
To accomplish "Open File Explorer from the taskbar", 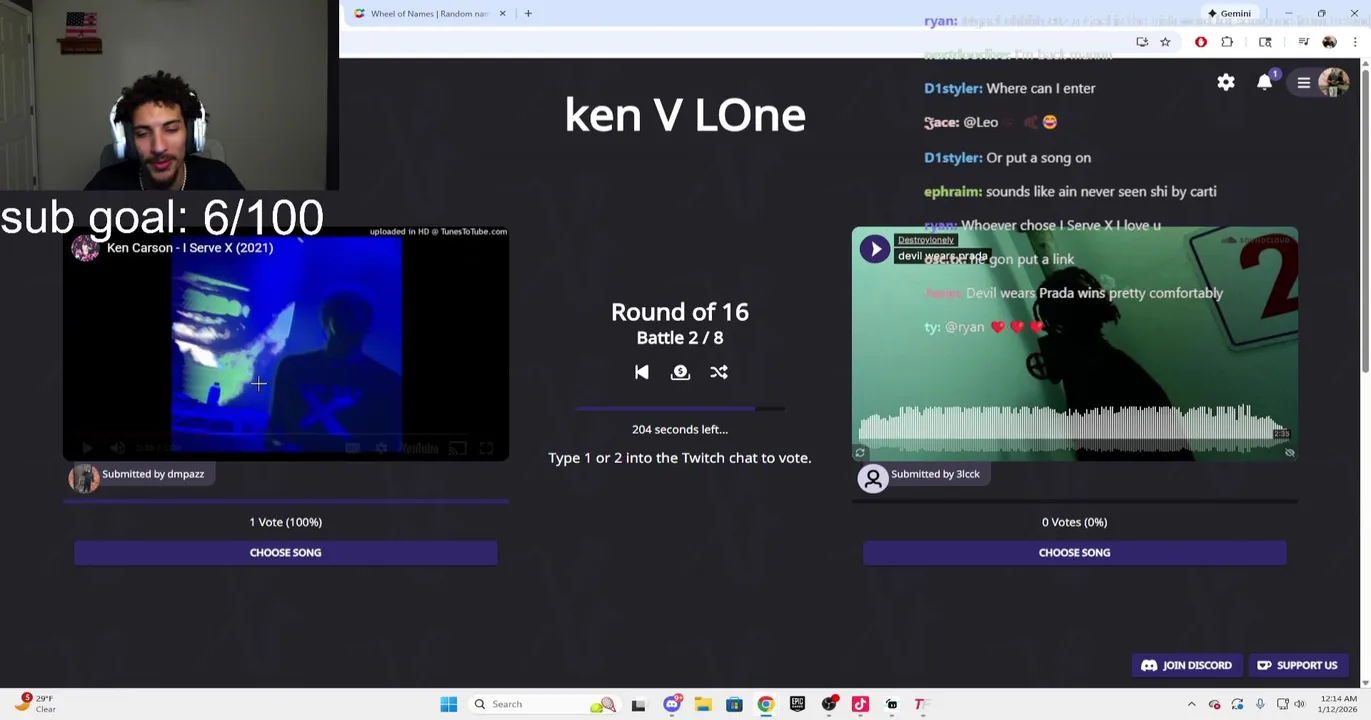I will (x=703, y=704).
